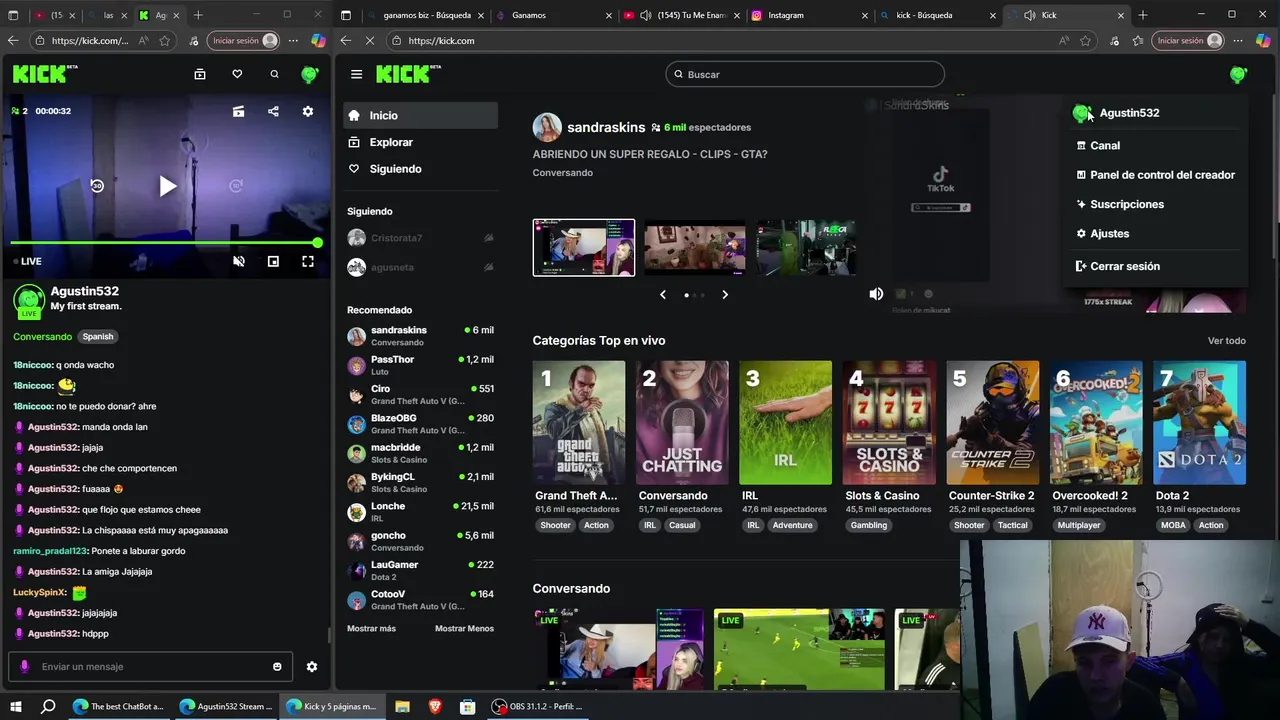Select third featured stream thumbnail
The width and height of the screenshot is (1280, 720).
806,247
